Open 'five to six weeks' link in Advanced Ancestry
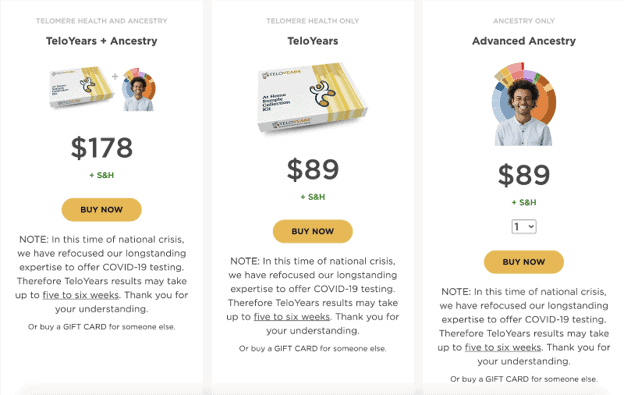This screenshot has width=624, height=395. pyautogui.click(x=503, y=348)
